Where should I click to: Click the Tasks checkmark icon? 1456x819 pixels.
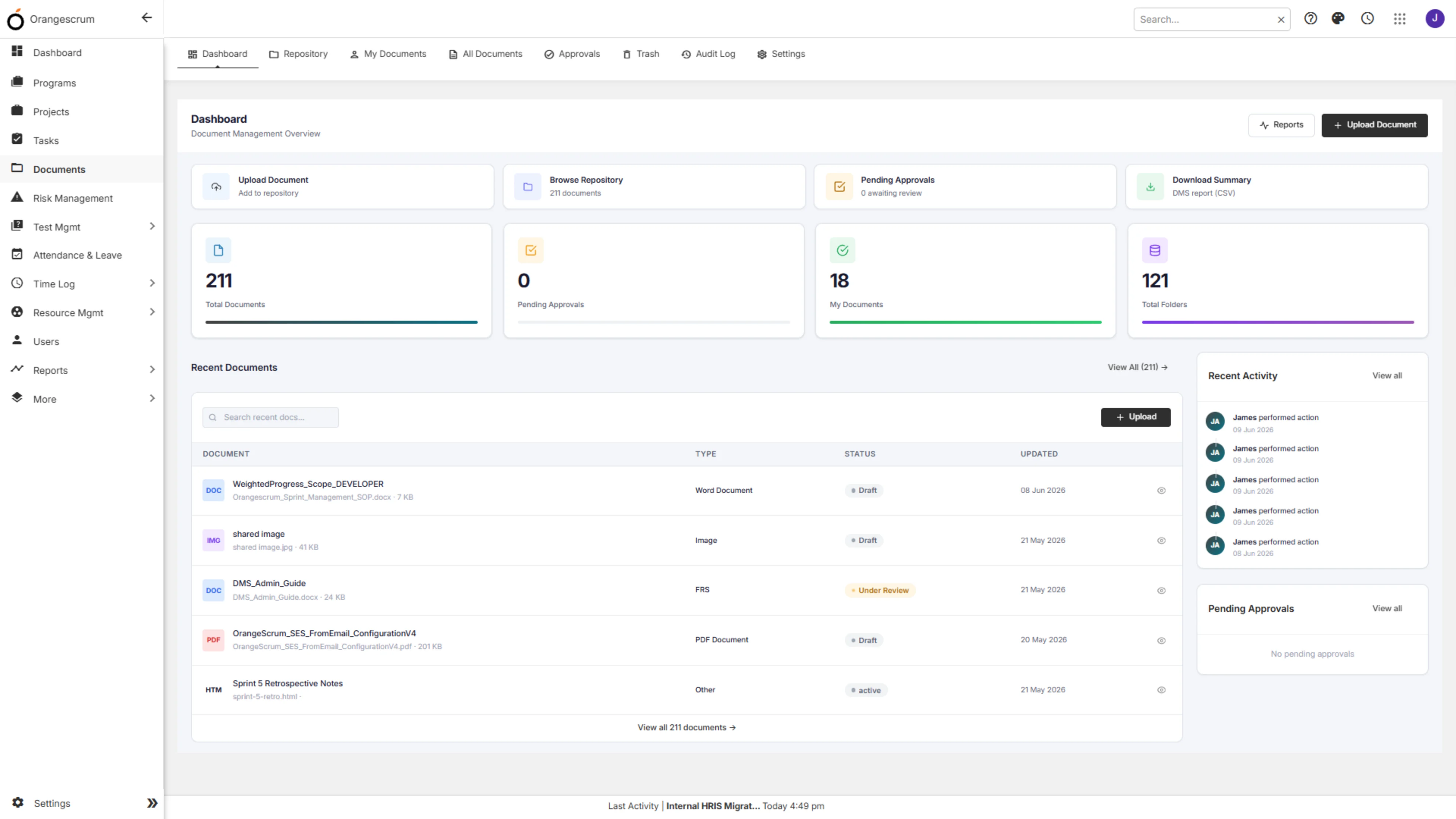pos(17,139)
